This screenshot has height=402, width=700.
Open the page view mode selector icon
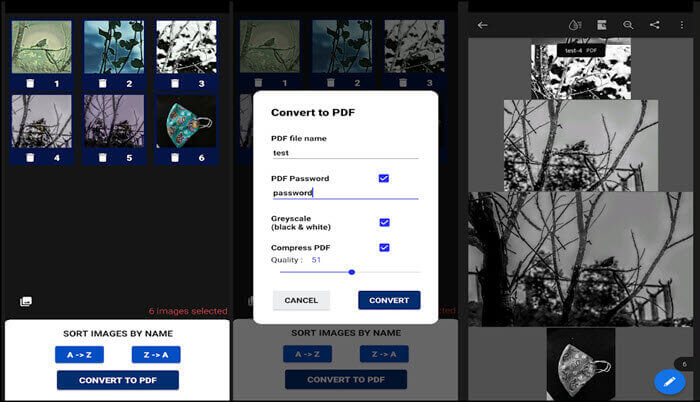(602, 25)
